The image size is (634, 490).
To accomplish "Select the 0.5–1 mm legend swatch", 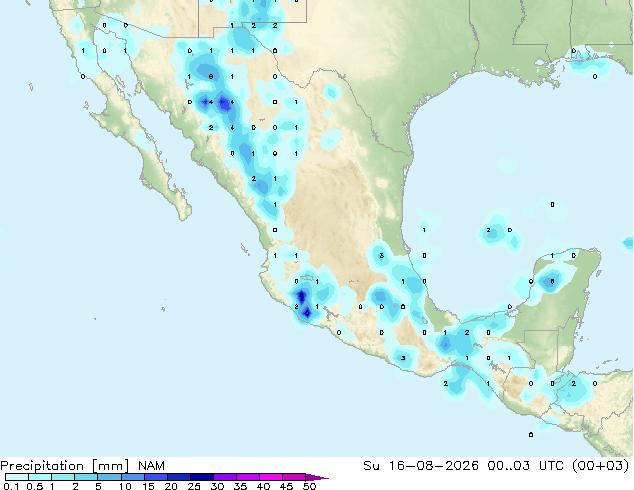I will [40, 477].
